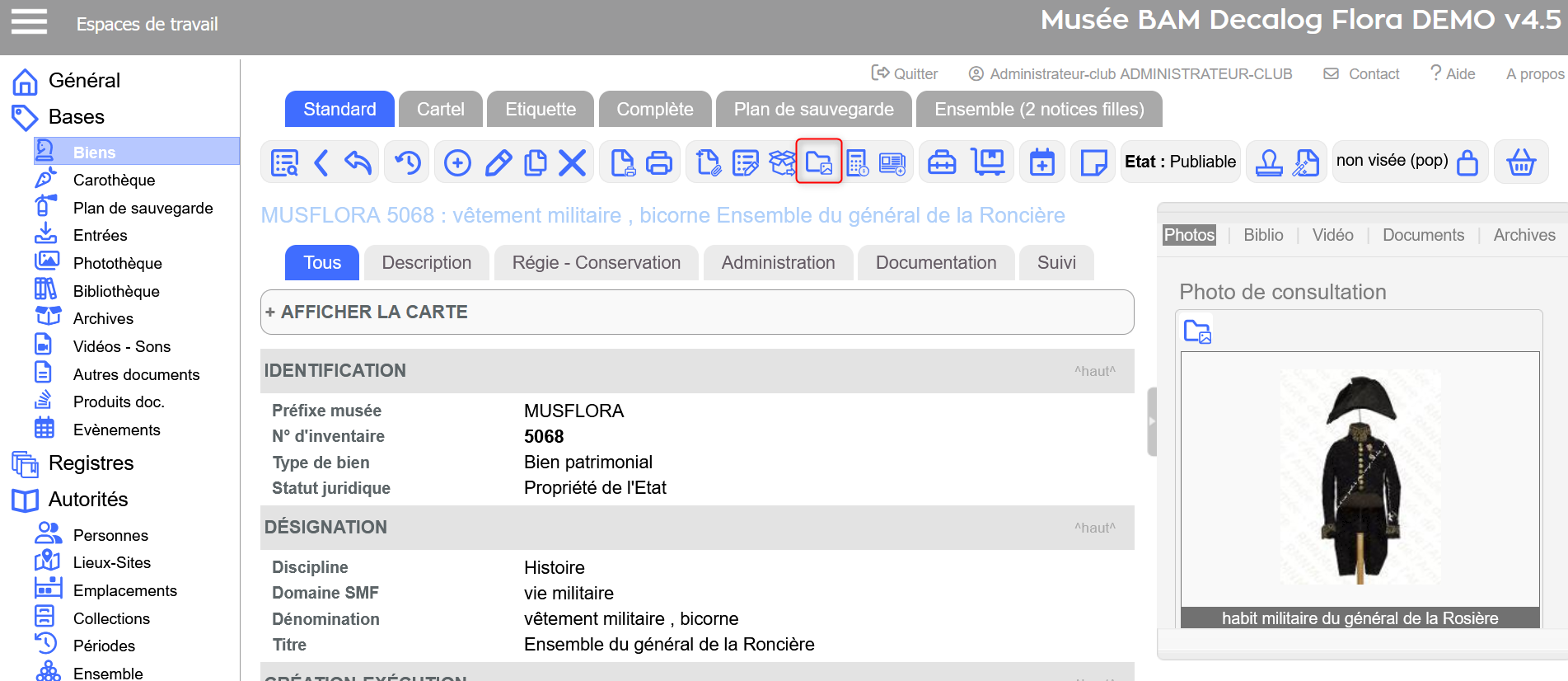Delete the record with the X icon

(x=572, y=162)
